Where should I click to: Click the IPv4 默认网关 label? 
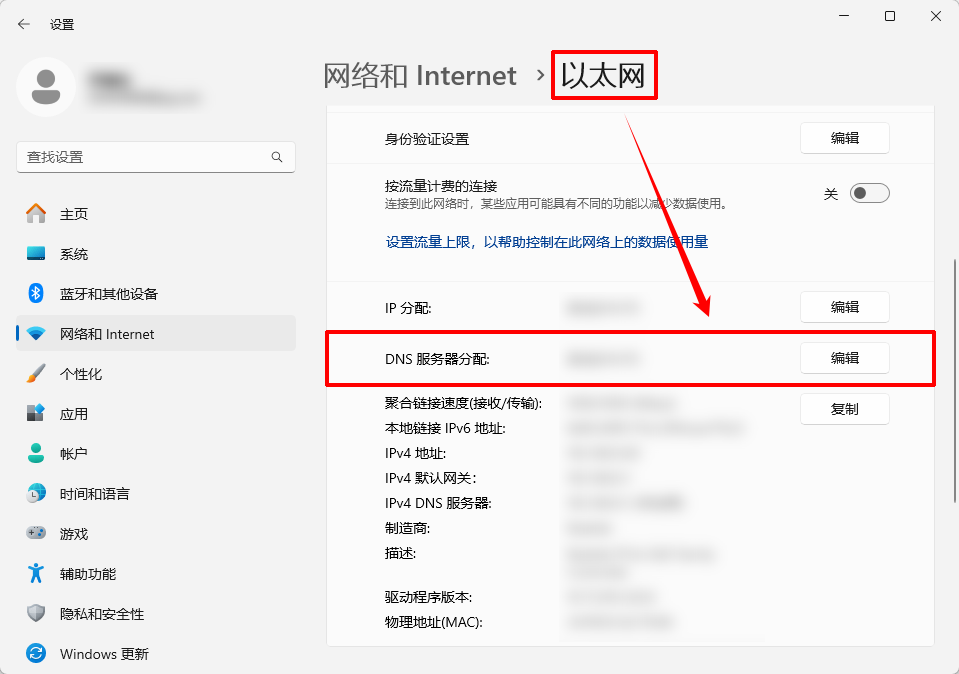(x=431, y=478)
